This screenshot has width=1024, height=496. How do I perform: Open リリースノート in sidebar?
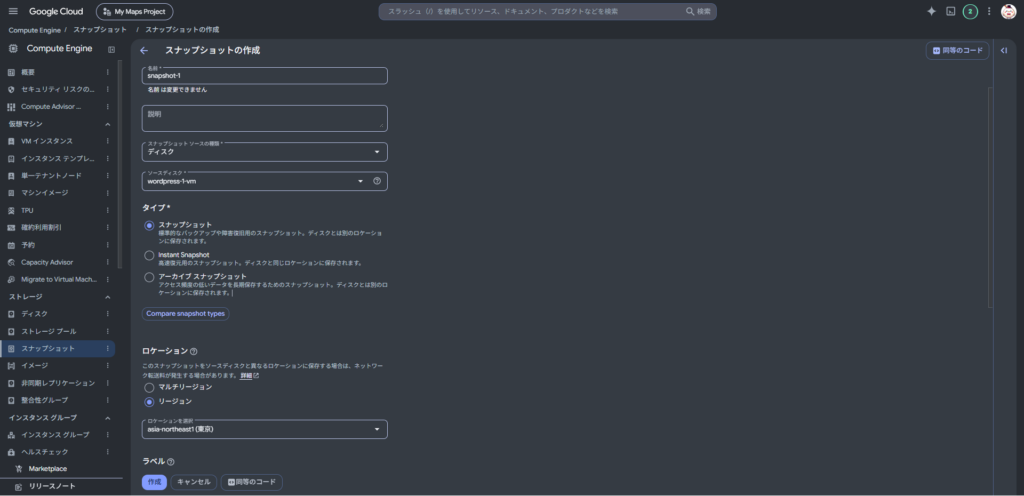pos(52,486)
